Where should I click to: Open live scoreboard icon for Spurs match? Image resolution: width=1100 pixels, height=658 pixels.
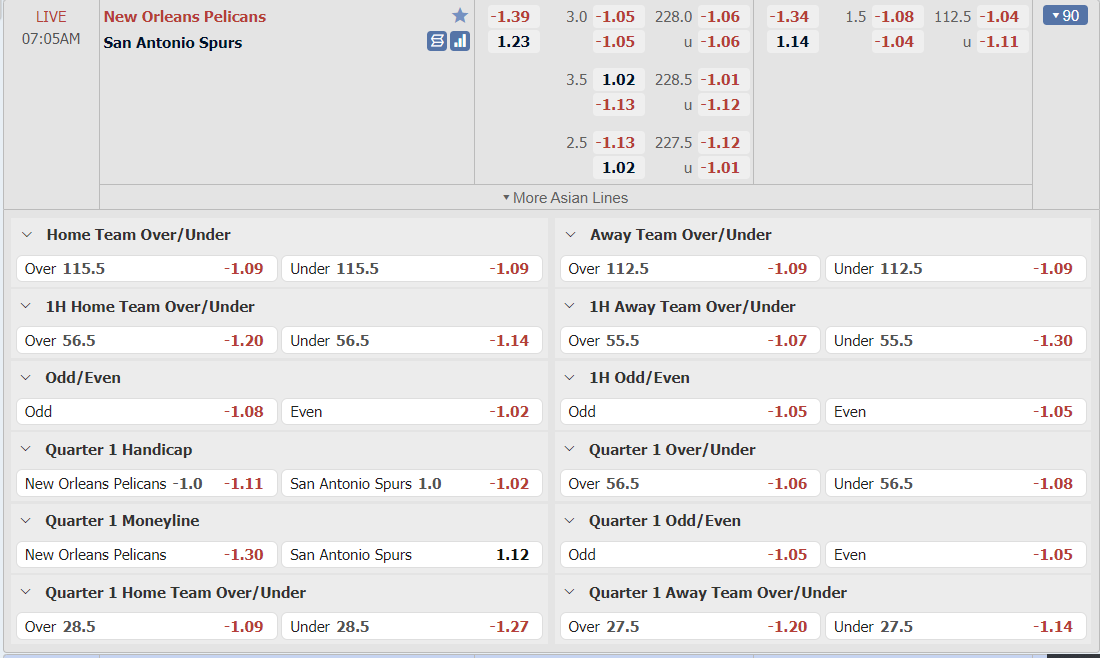(x=436, y=41)
